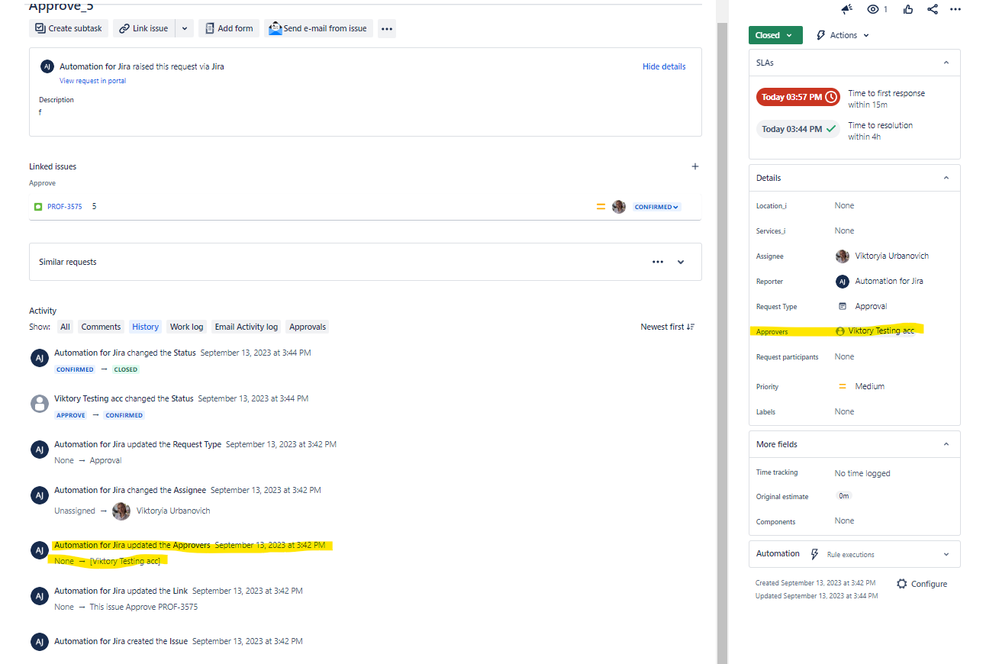
Task: Open CONFIRMED status dropdown of linked issue
Action: point(656,206)
